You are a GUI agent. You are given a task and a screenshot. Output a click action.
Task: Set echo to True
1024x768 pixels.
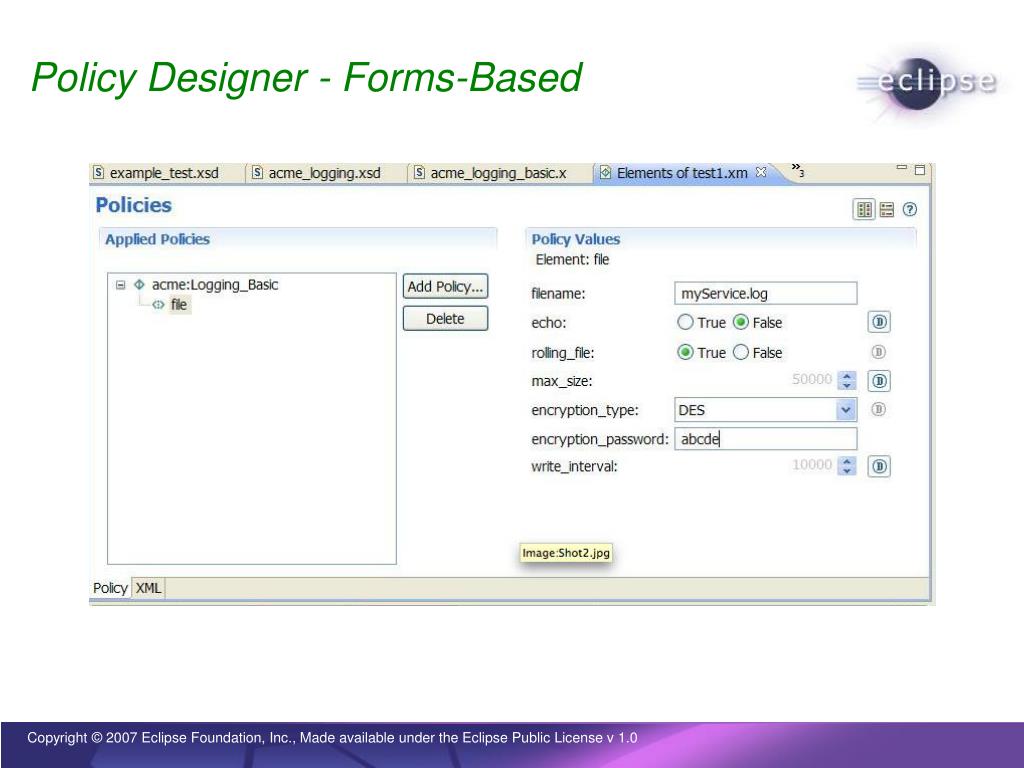(685, 322)
